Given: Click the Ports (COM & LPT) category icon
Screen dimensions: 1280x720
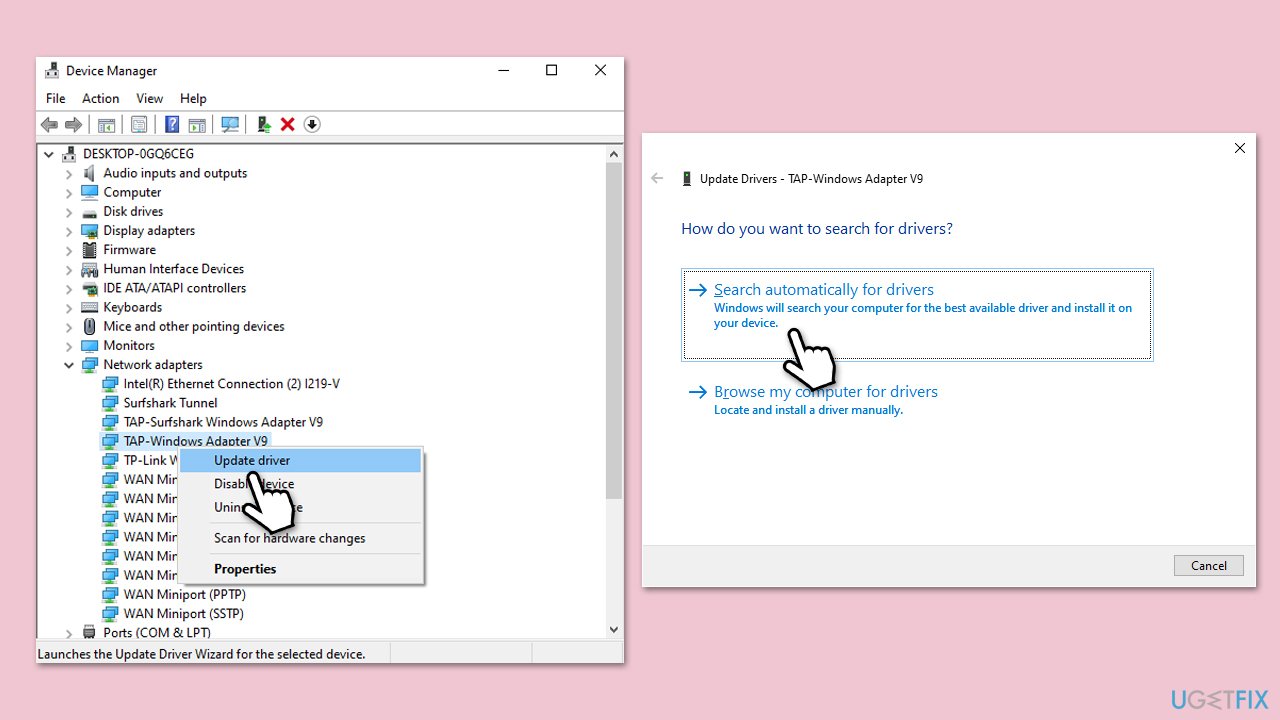Looking at the screenshot, I should 90,632.
